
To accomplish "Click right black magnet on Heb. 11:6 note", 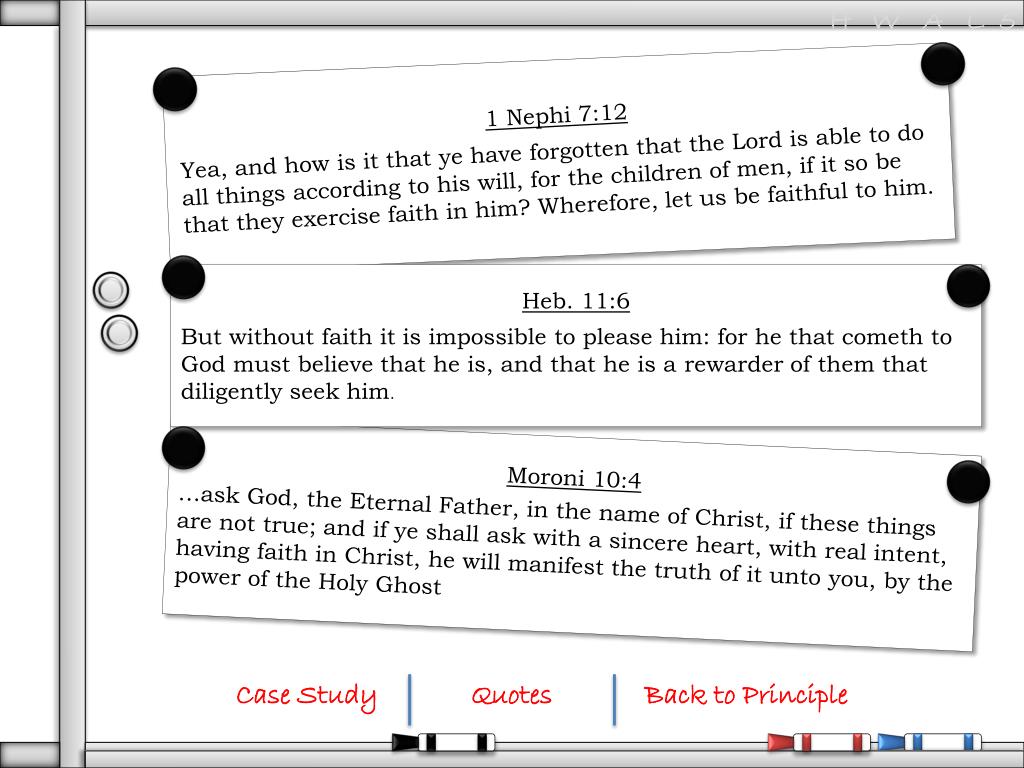I will pyautogui.click(x=968, y=286).
